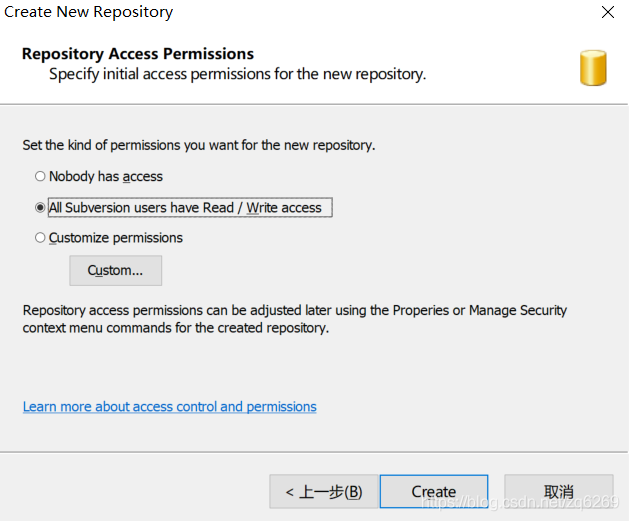Click the paragraph about adjusting permissions later
629x521 pixels.
(295, 319)
